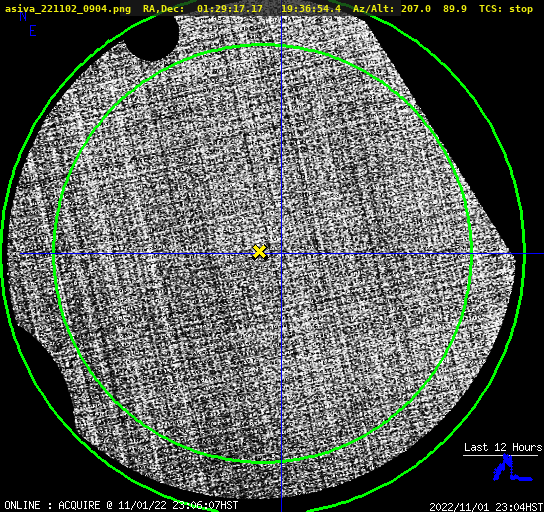Image resolution: width=544 pixels, height=512 pixels.
Task: Click the blue E east indicator
Action: [x=33, y=31]
